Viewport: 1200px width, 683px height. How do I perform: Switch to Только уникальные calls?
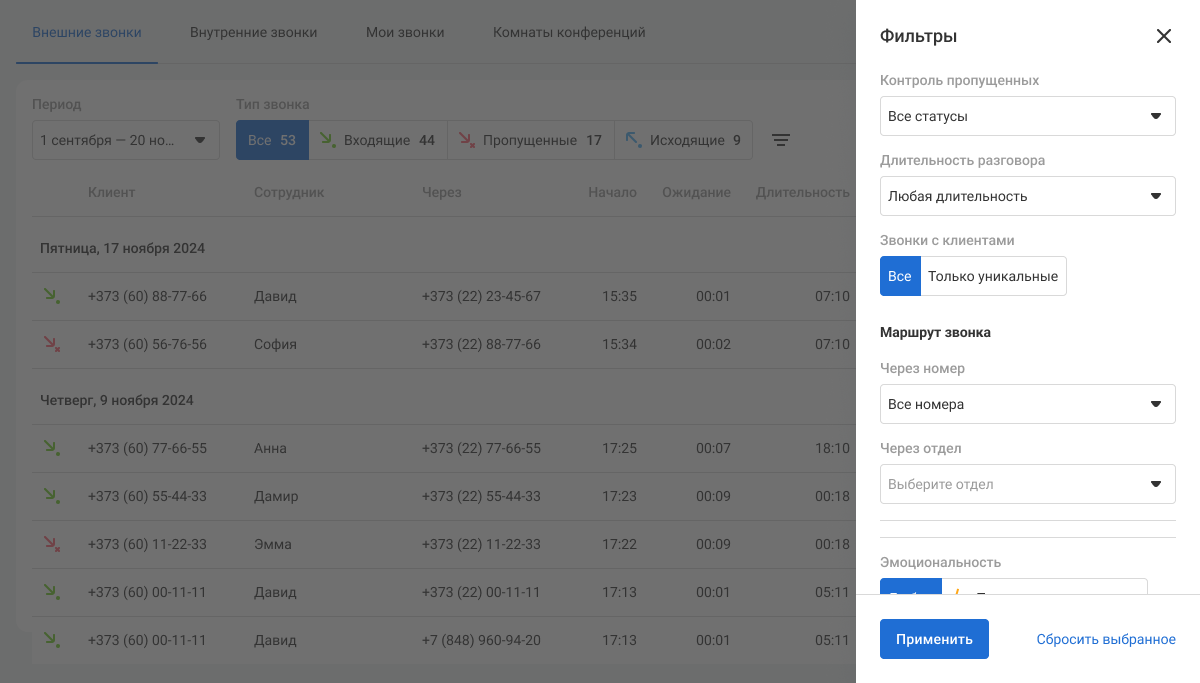pyautogui.click(x=992, y=276)
